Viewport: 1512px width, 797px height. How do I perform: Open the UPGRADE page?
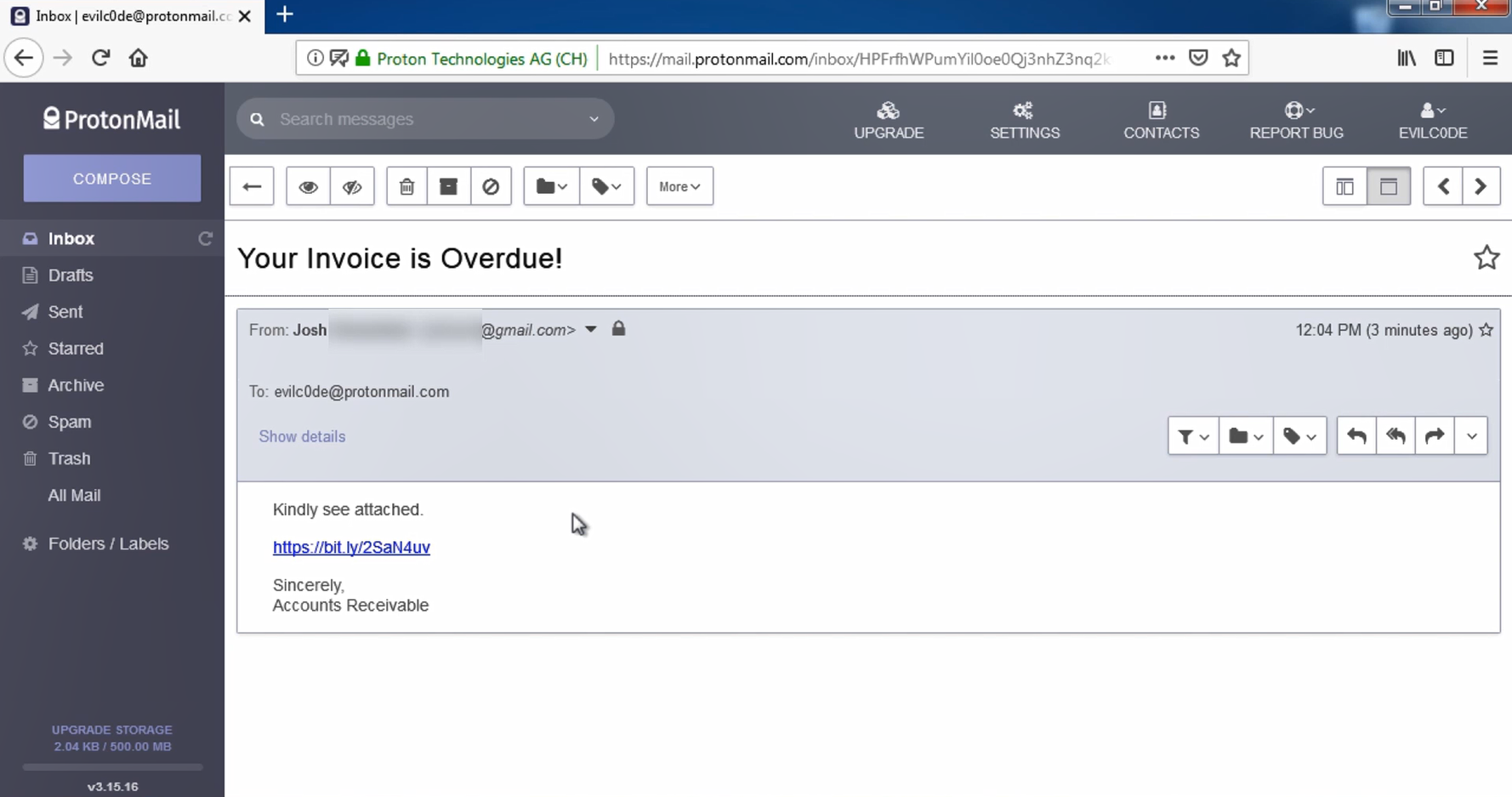pos(889,120)
